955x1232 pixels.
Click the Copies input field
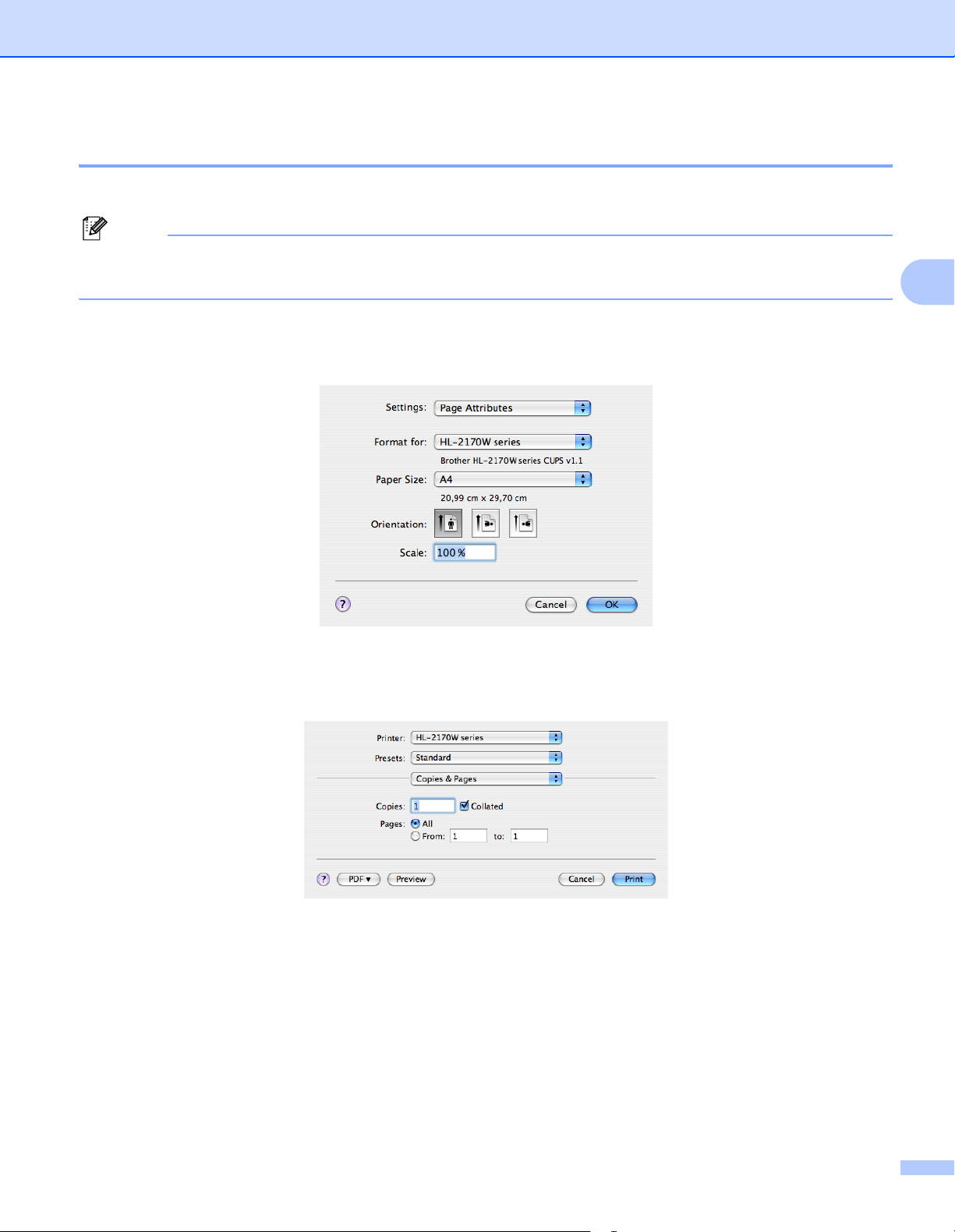[433, 806]
